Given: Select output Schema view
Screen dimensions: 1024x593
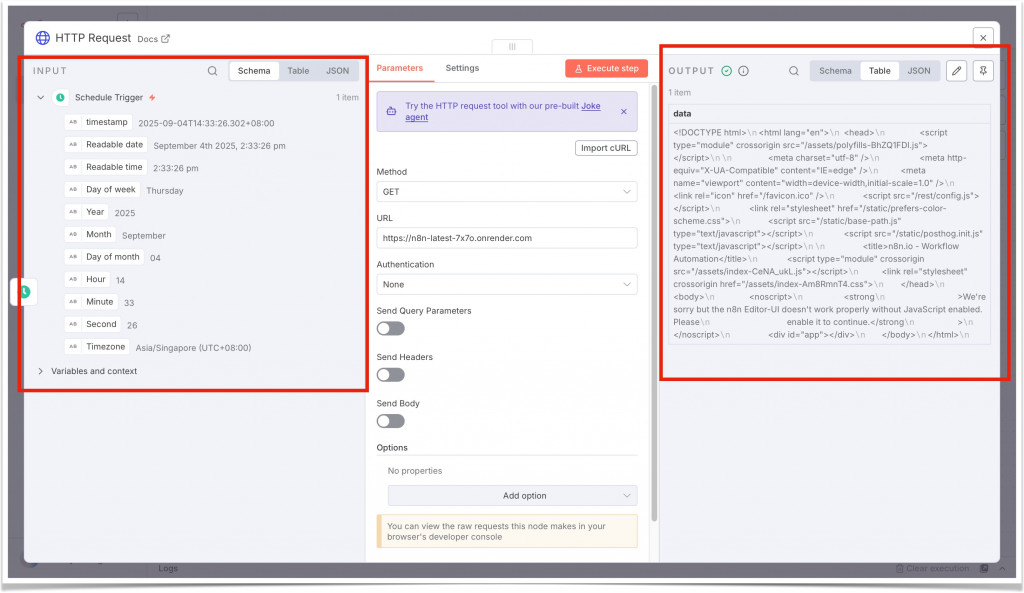Looking at the screenshot, I should [x=835, y=71].
